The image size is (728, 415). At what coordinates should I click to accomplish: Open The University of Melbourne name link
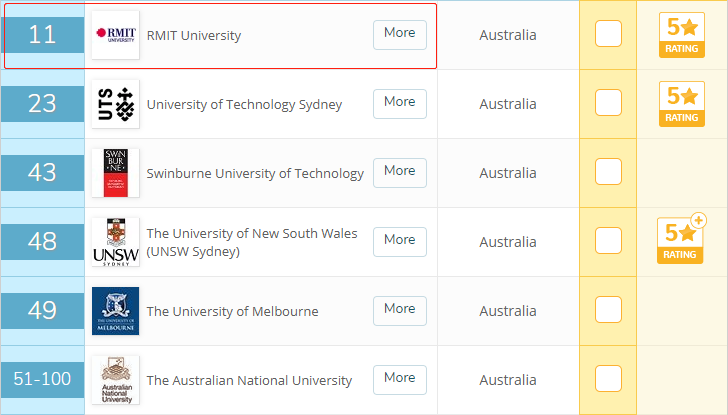click(233, 311)
